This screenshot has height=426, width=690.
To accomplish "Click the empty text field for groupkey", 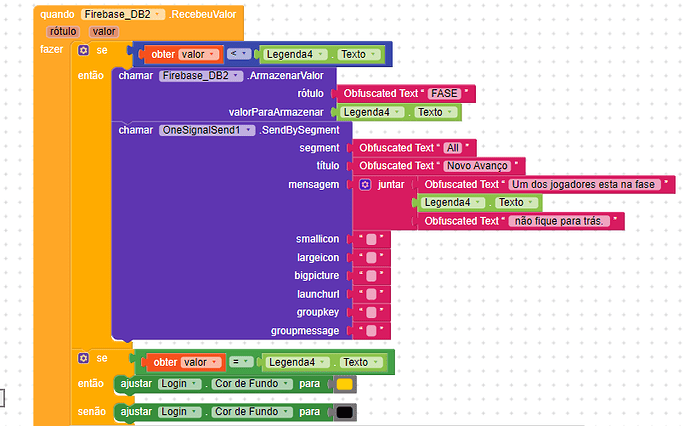I will [371, 312].
